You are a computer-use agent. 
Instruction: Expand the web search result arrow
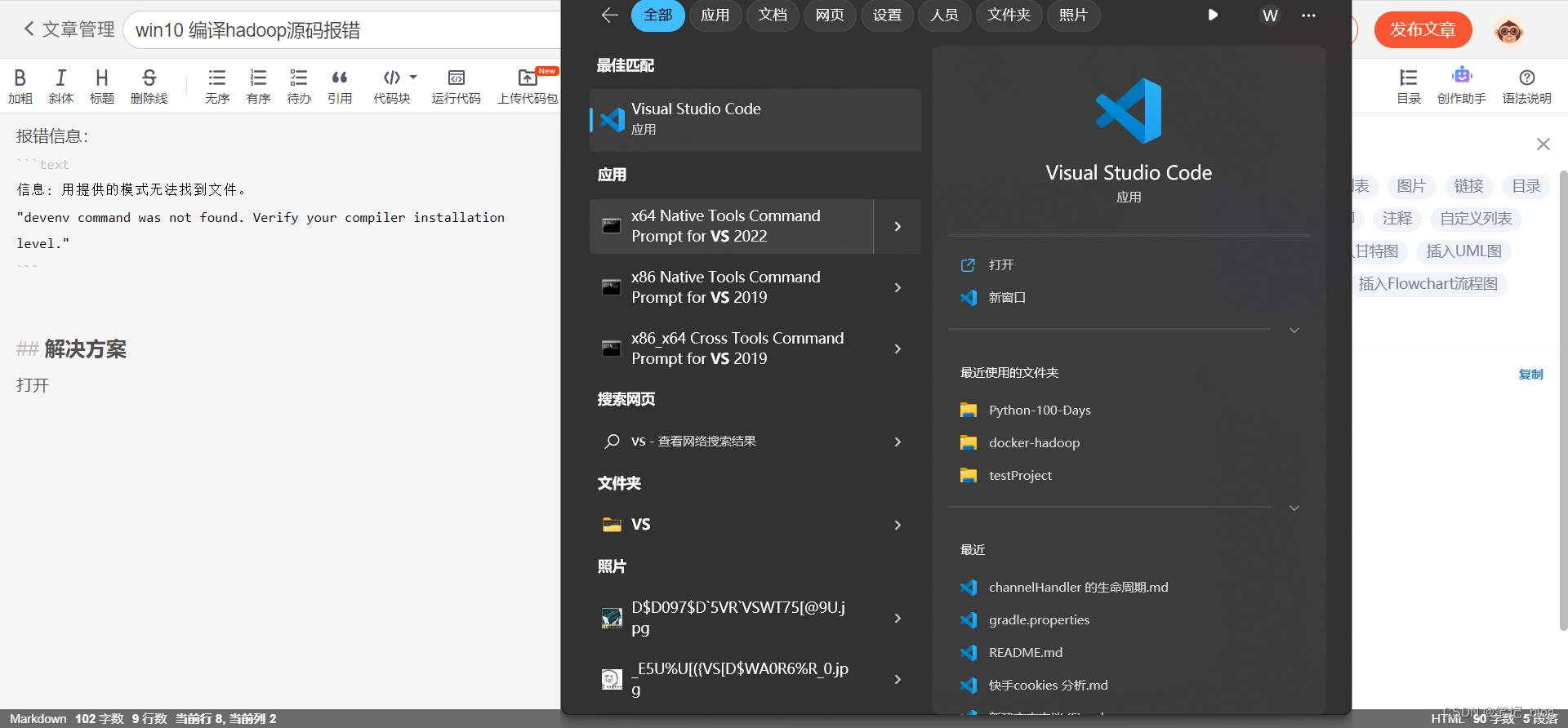click(898, 442)
